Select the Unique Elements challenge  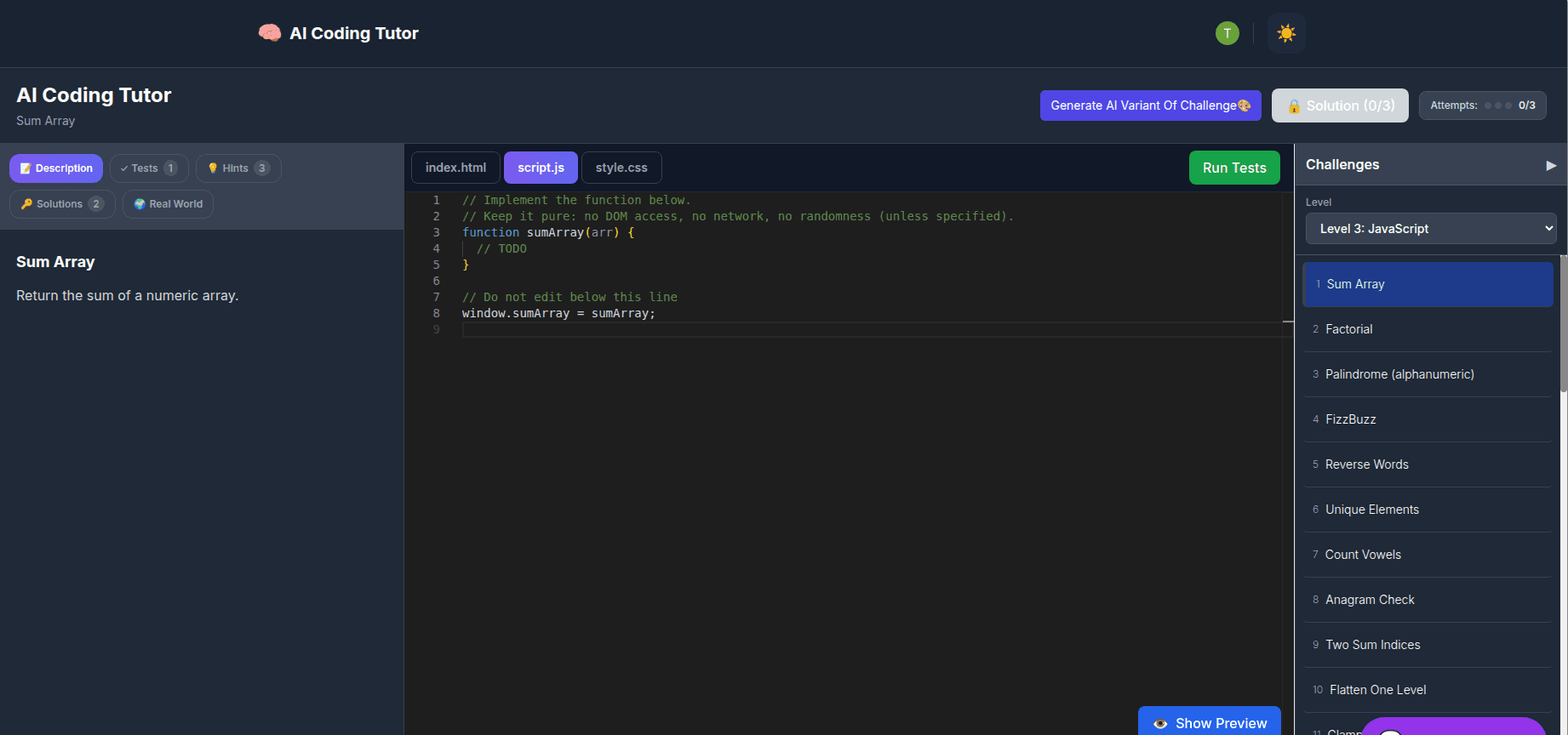pos(1428,510)
